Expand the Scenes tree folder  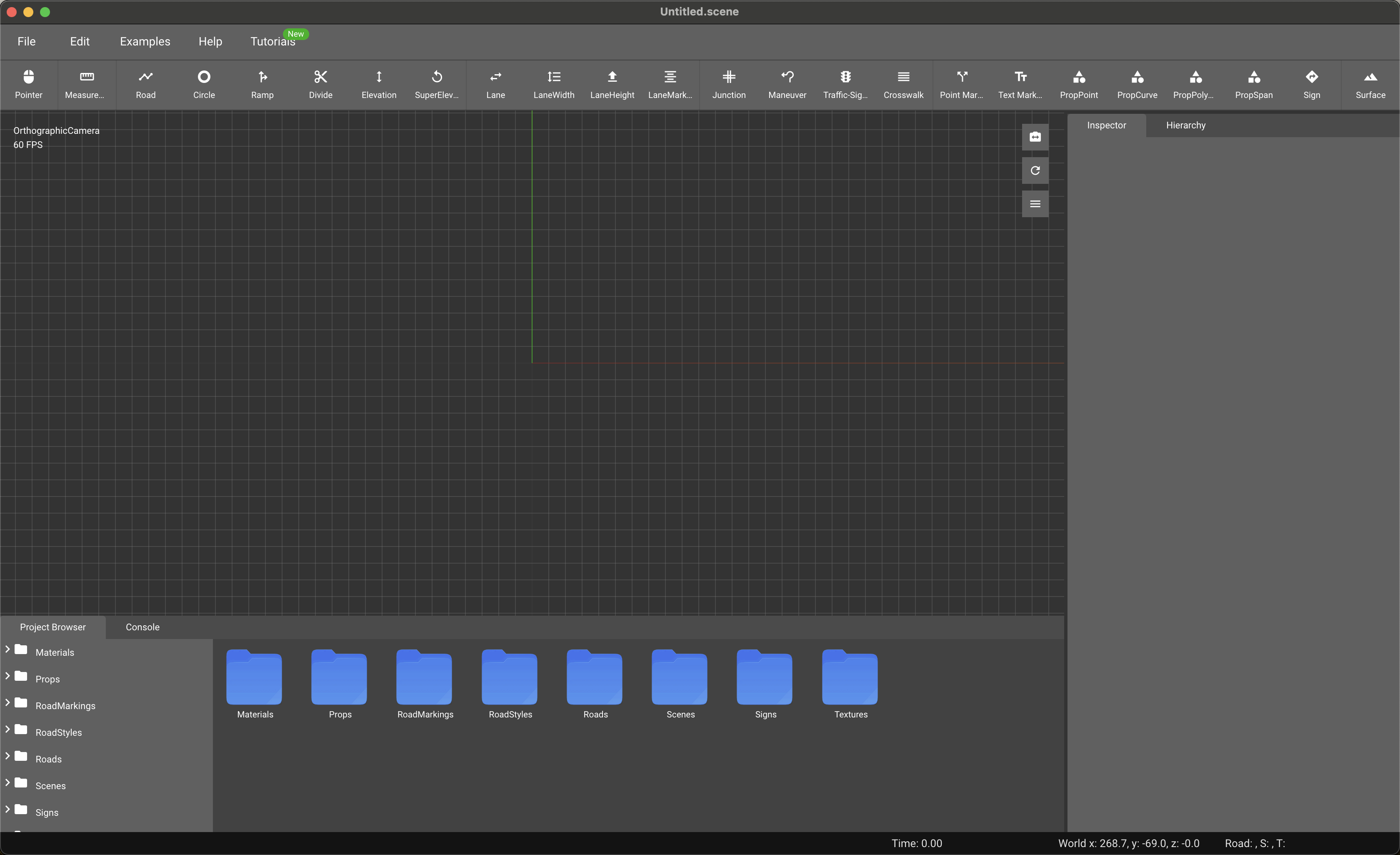(x=7, y=782)
